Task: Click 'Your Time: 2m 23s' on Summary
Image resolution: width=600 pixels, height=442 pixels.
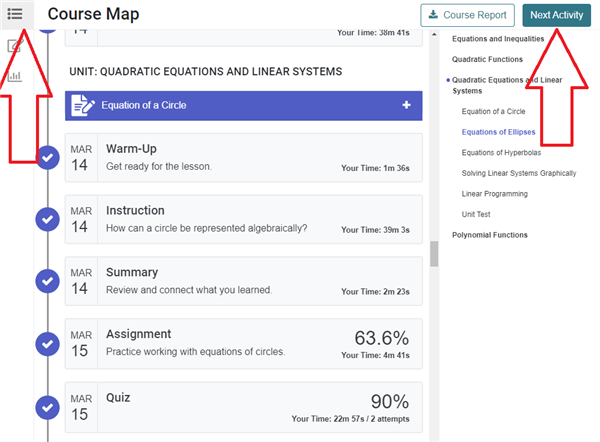Action: (x=375, y=292)
